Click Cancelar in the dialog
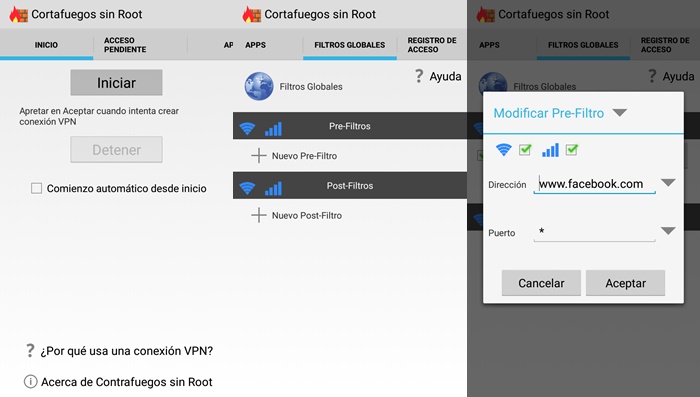700x397 pixels. tap(541, 283)
